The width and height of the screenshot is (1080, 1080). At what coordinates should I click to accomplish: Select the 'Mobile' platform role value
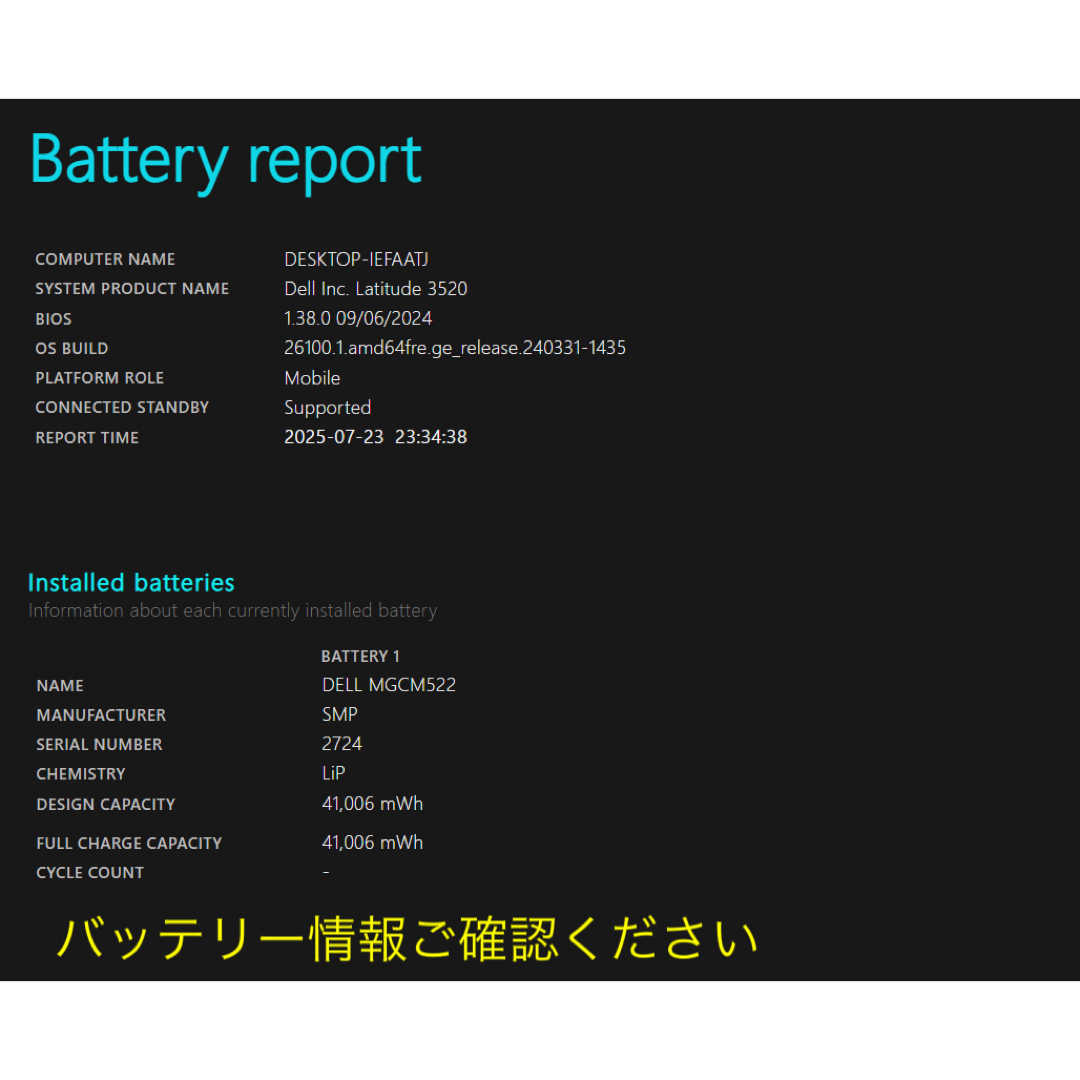point(312,378)
